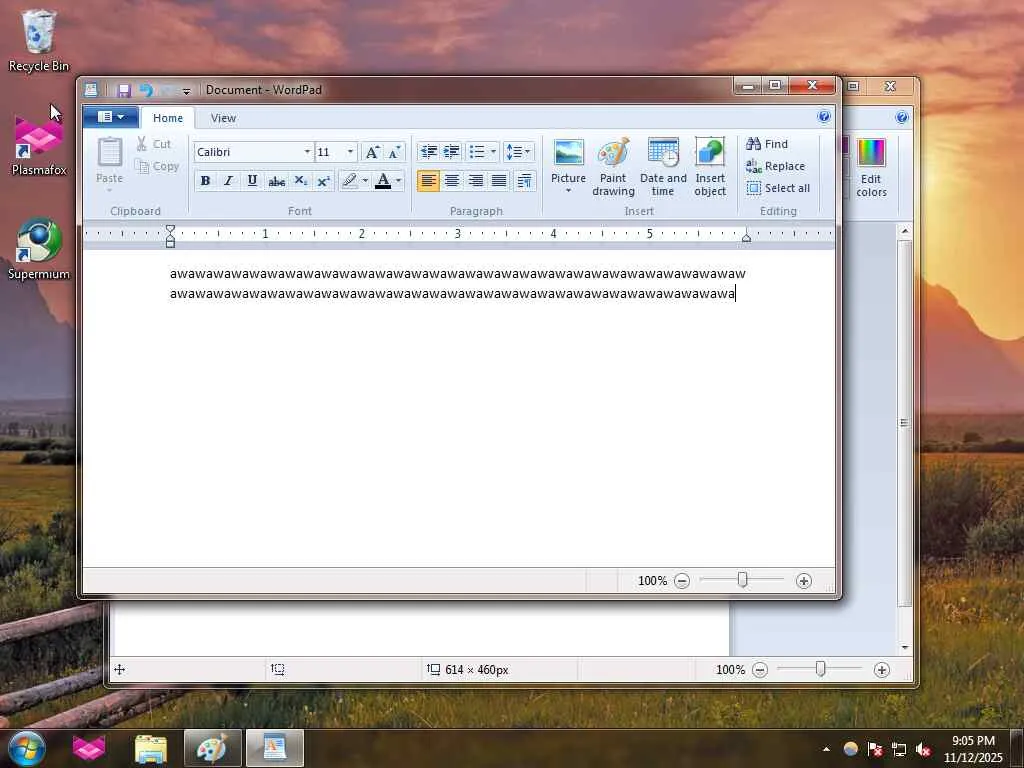Image resolution: width=1024 pixels, height=768 pixels.
Task: Click the WordPad zoom slider handle
Action: pos(743,579)
